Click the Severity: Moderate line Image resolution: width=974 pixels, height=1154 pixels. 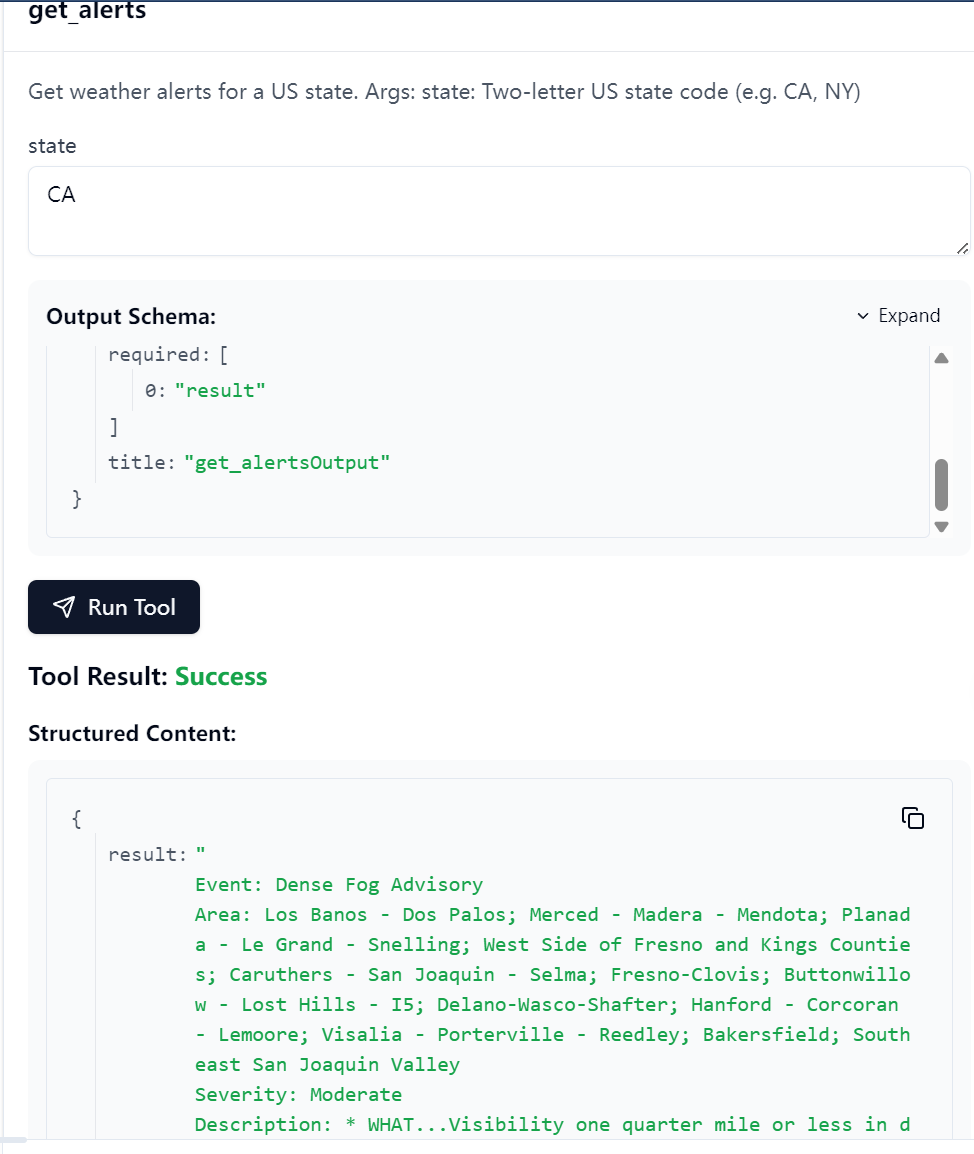(x=298, y=1094)
